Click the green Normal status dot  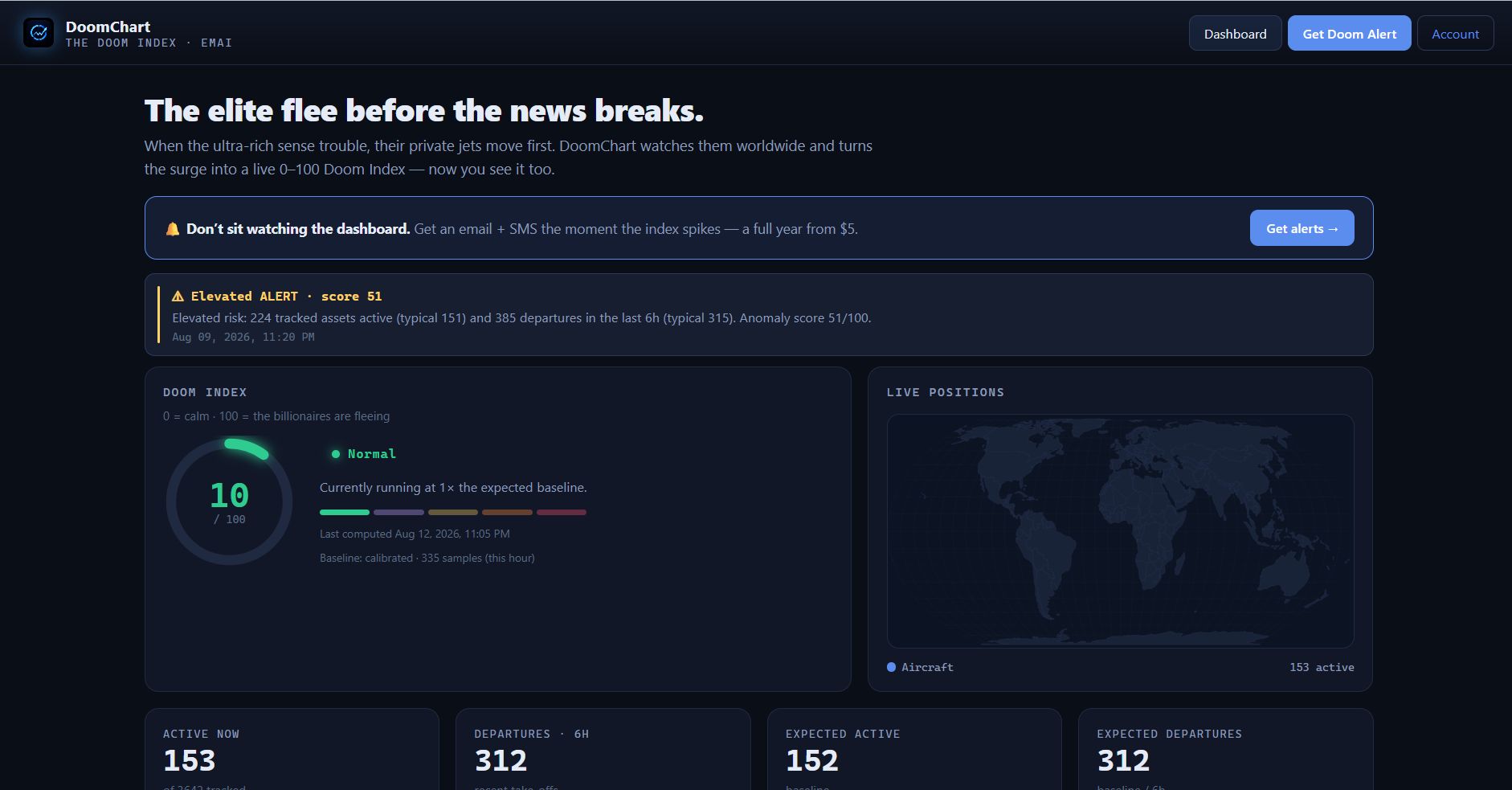(336, 454)
